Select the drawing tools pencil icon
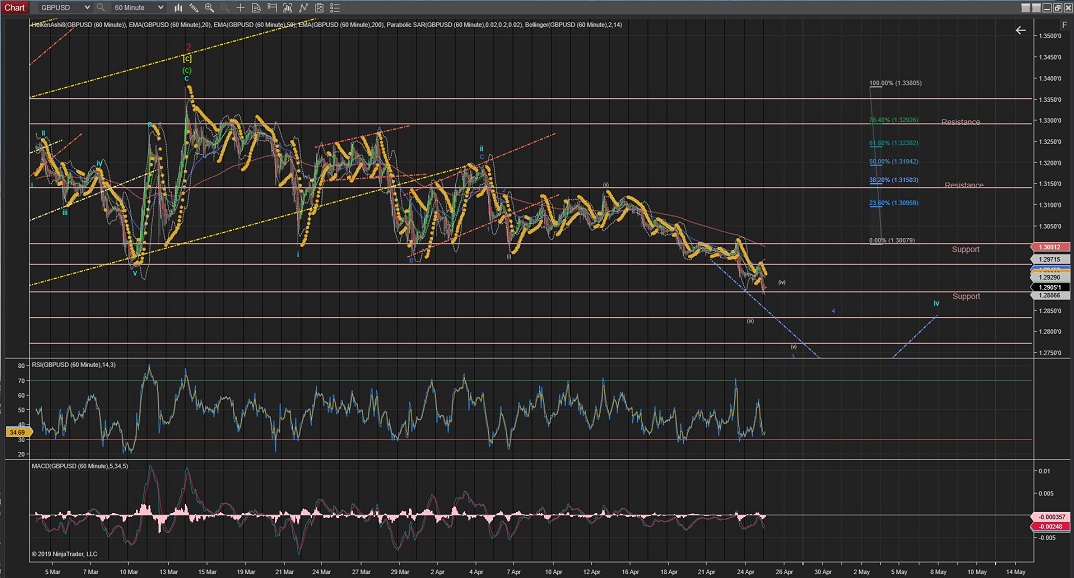 click(x=193, y=7)
